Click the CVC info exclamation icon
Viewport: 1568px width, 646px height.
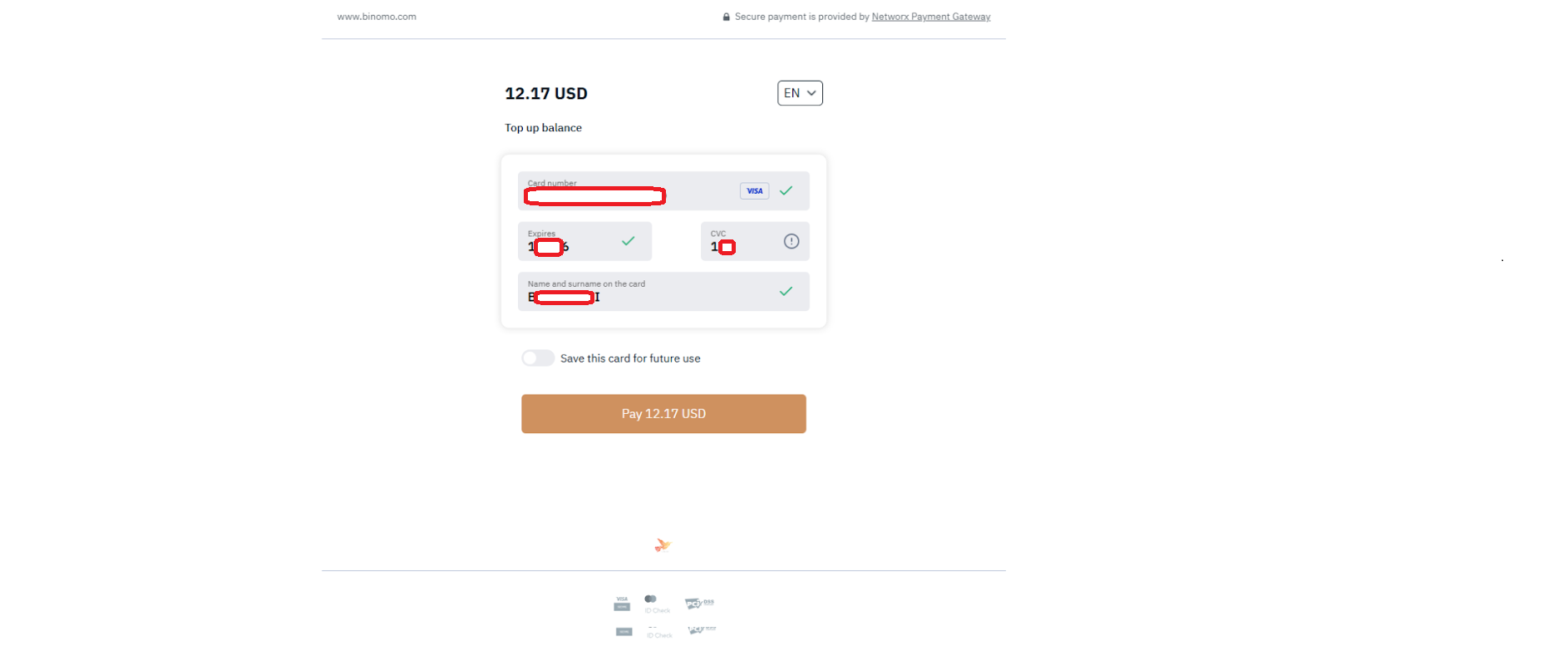coord(791,241)
